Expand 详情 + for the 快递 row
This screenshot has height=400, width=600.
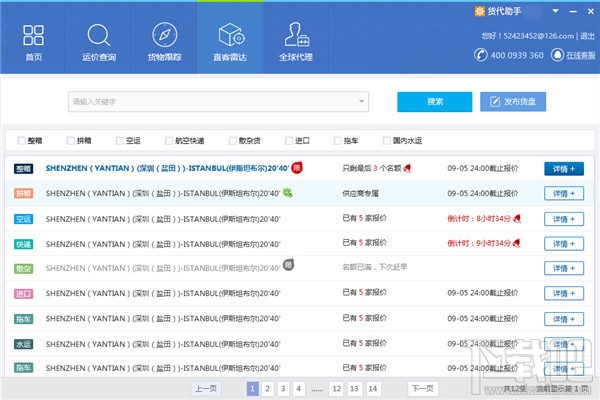coord(564,243)
